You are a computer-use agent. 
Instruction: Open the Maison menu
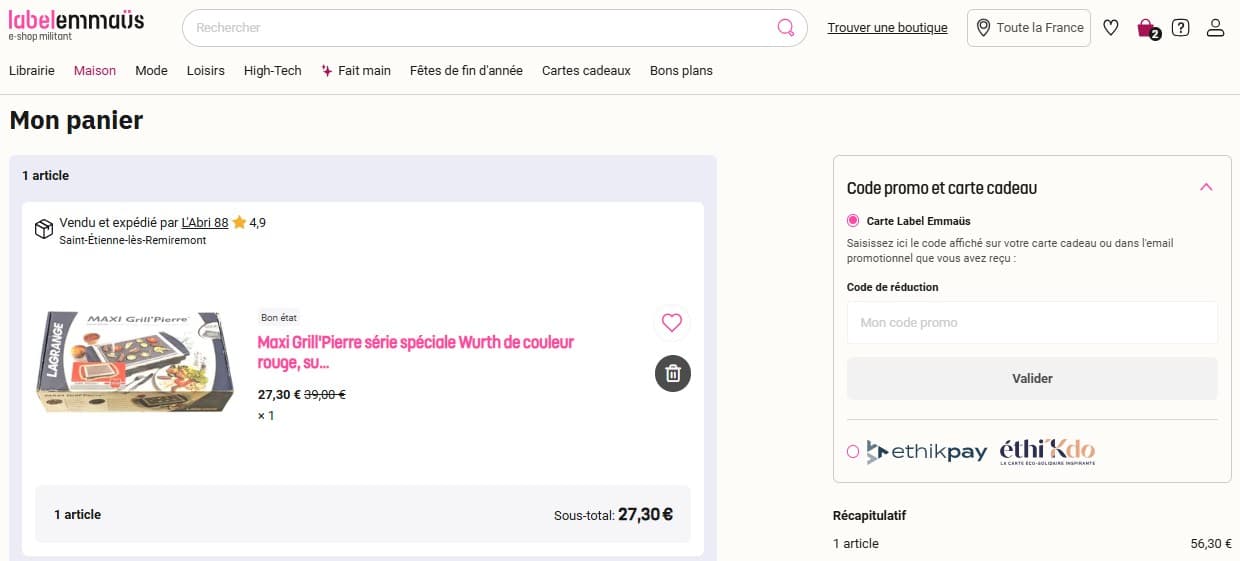95,71
